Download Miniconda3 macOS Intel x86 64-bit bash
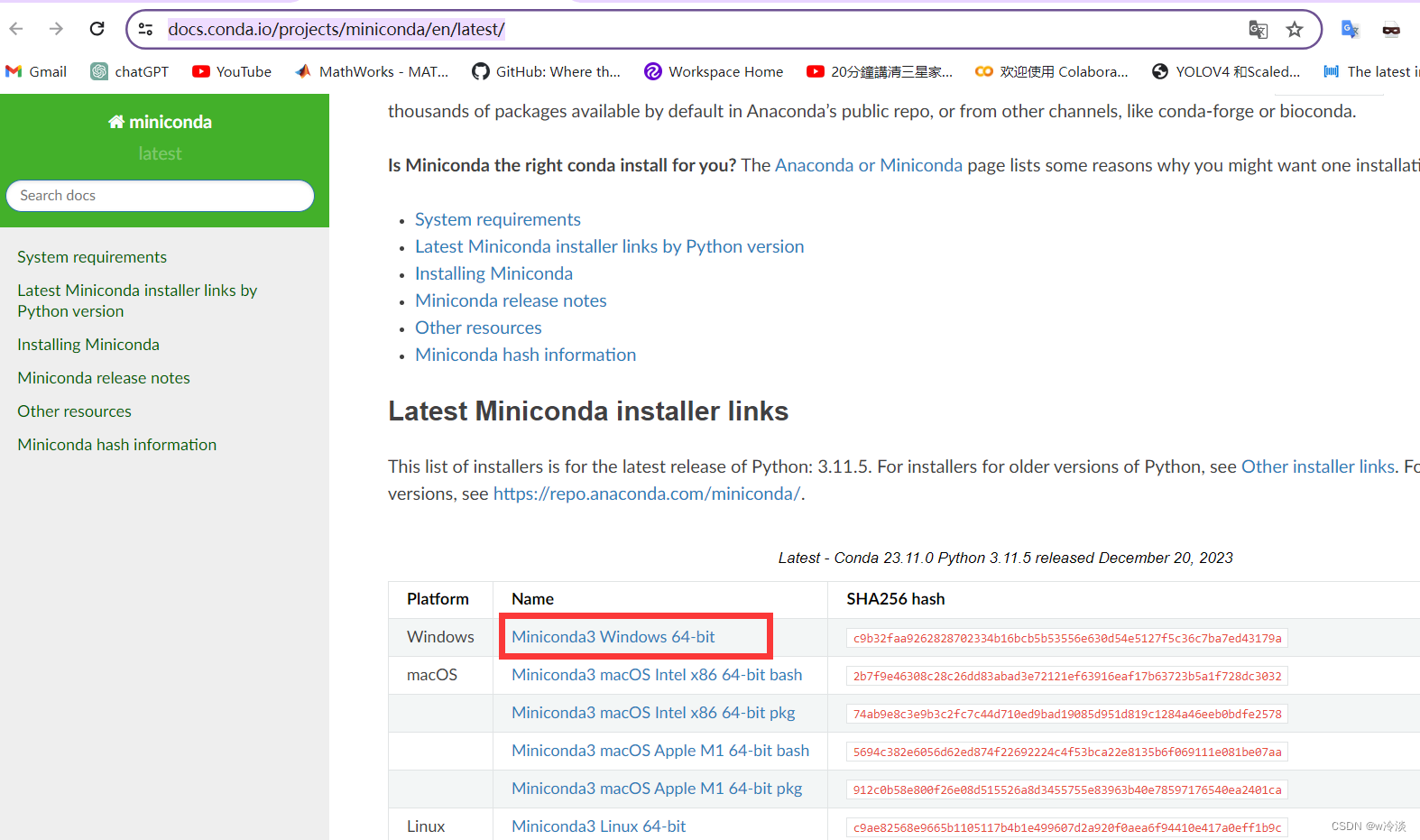This screenshot has width=1420, height=840. click(657, 675)
